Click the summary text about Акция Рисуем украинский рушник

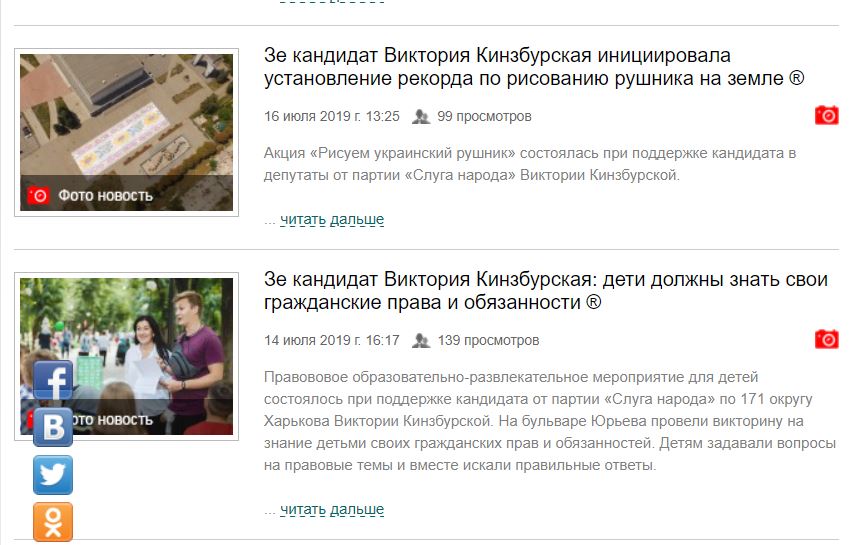click(x=529, y=164)
